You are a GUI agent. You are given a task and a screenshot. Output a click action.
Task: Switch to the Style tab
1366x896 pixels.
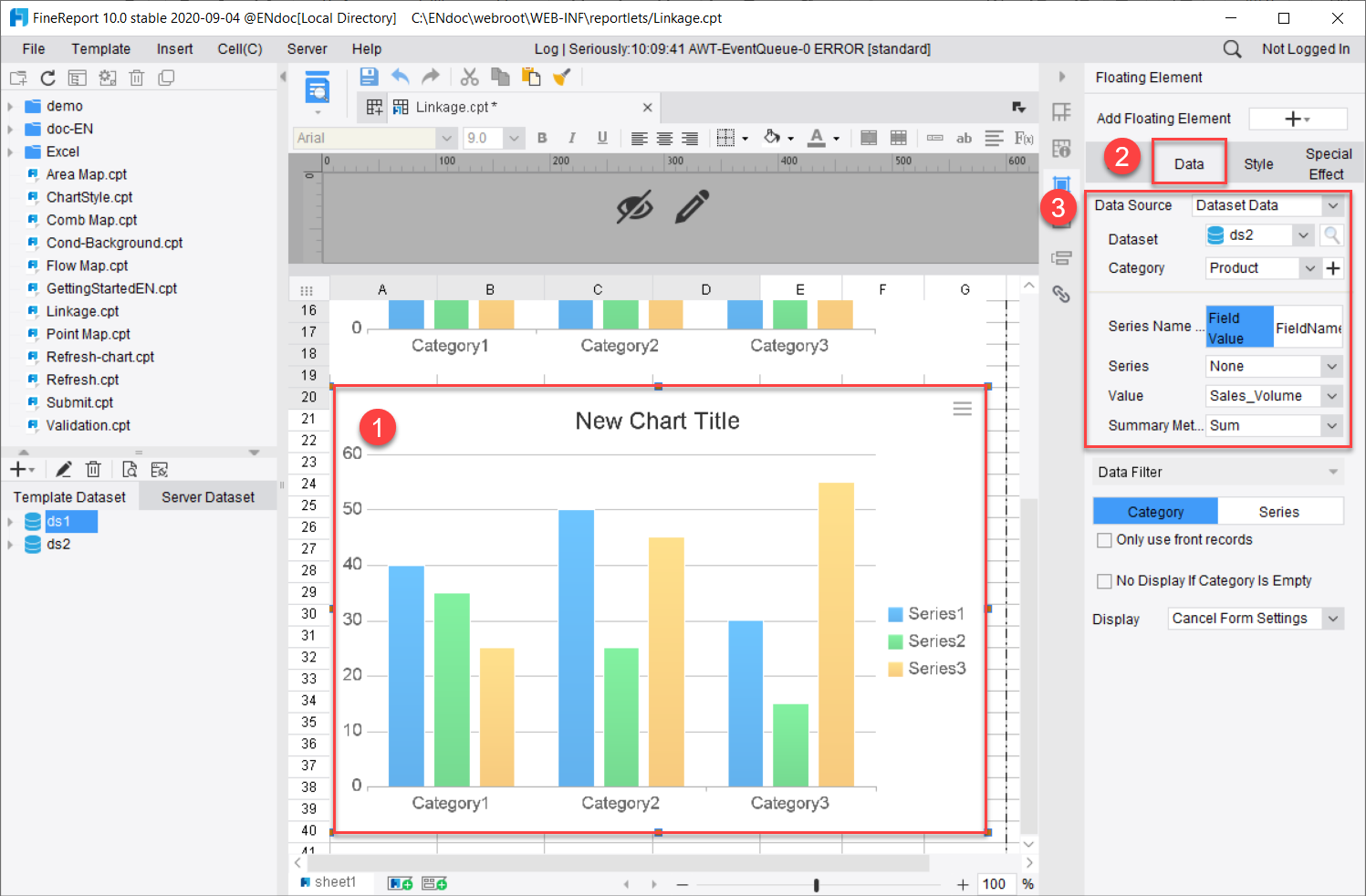click(x=1258, y=164)
